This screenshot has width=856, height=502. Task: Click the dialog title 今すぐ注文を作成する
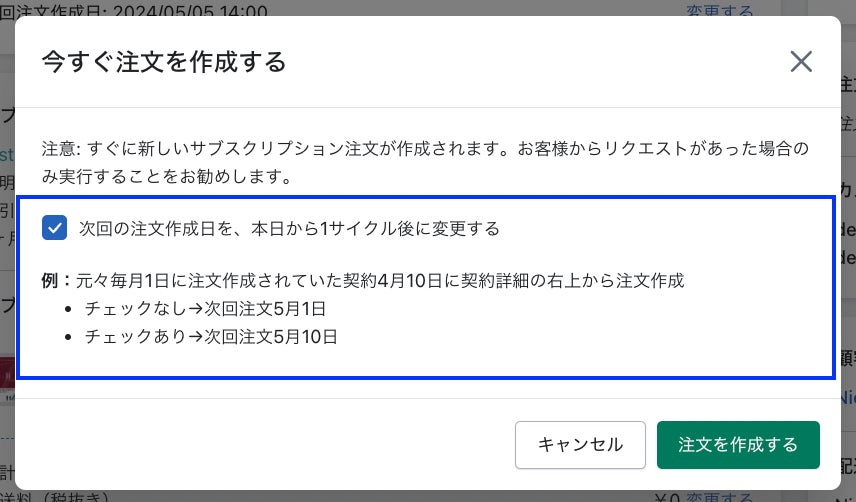(164, 62)
